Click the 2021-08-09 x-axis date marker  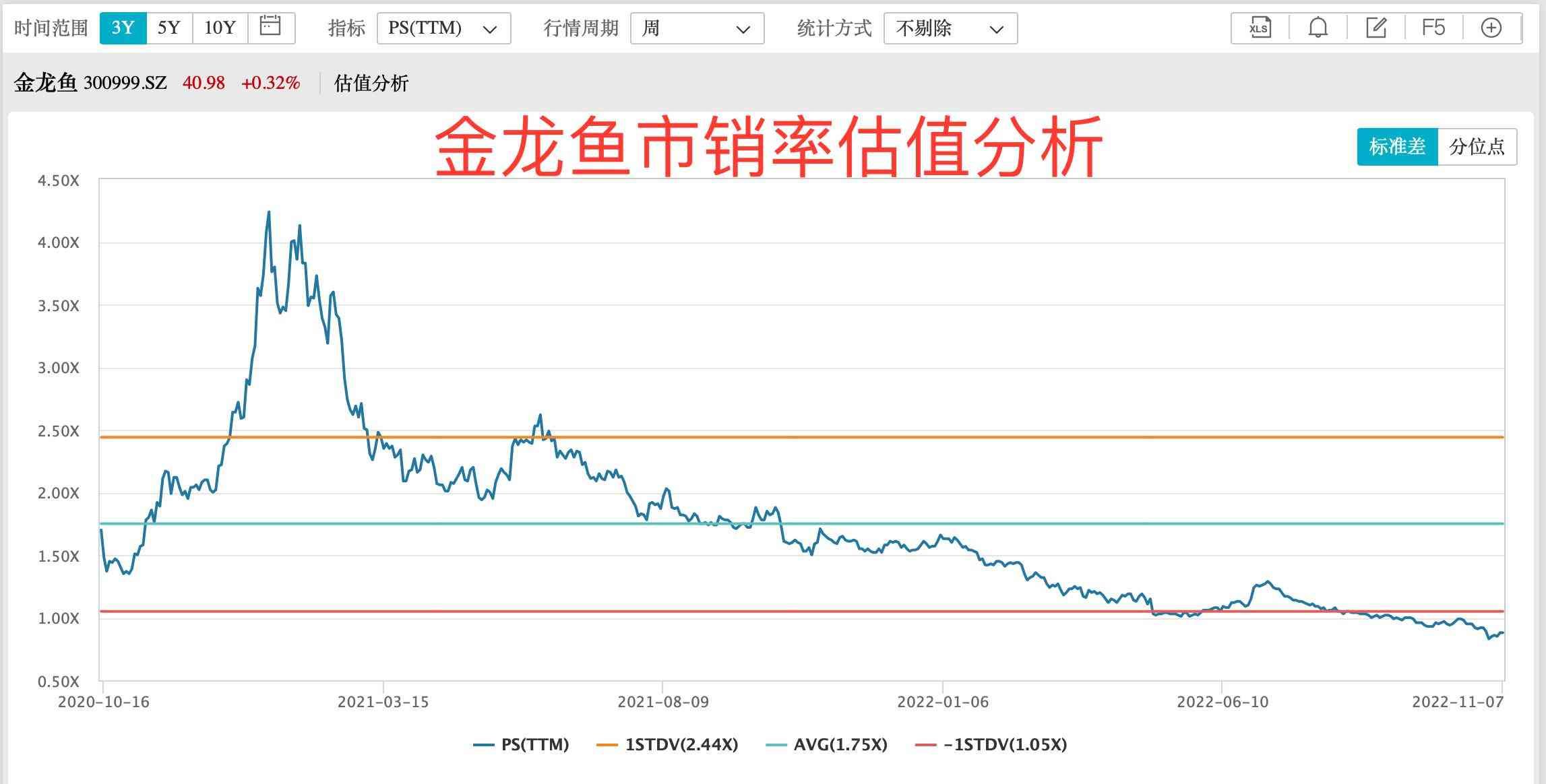click(663, 702)
